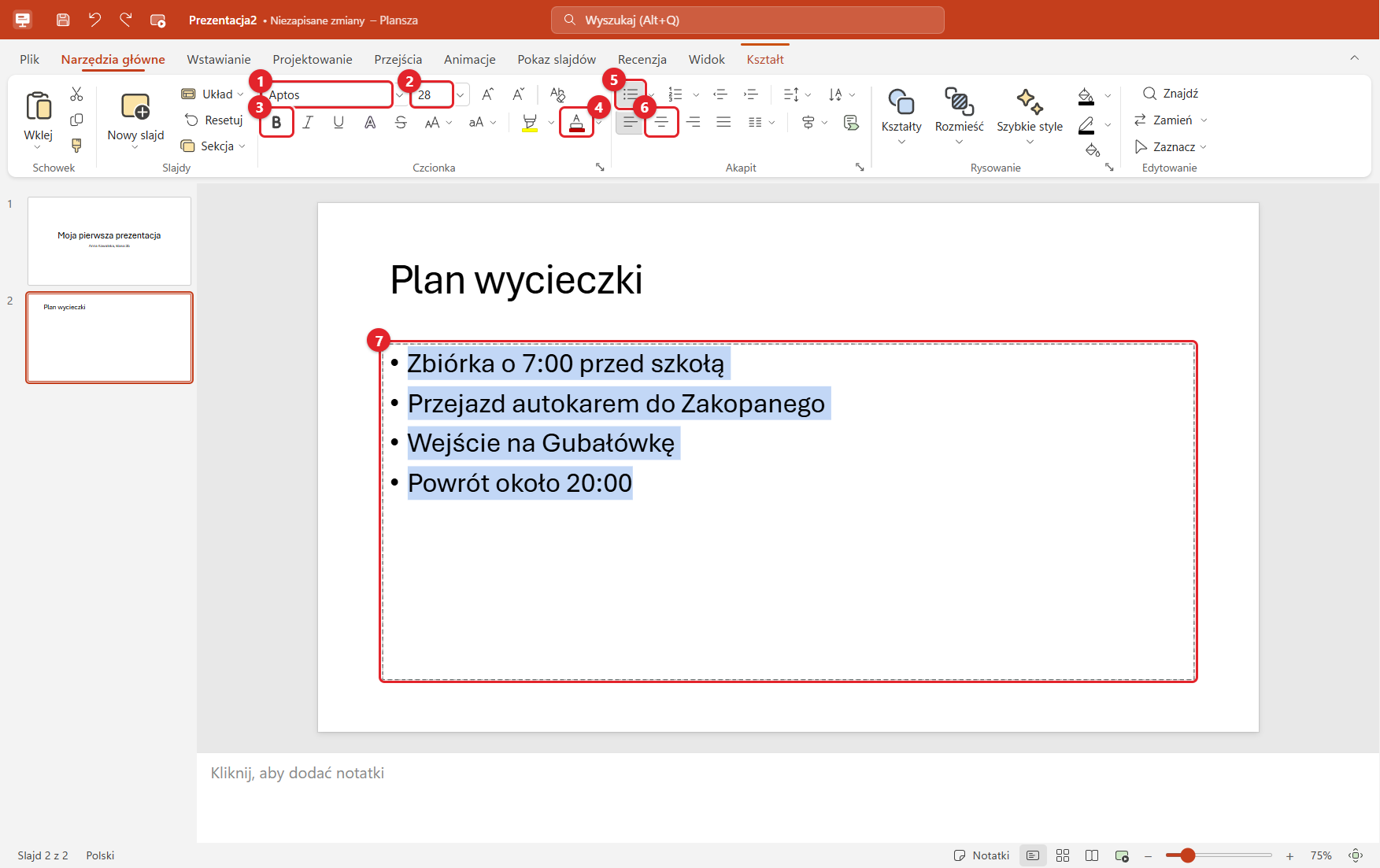Zoom out with the minus button
This screenshot has height=868, width=1380.
tap(1149, 855)
